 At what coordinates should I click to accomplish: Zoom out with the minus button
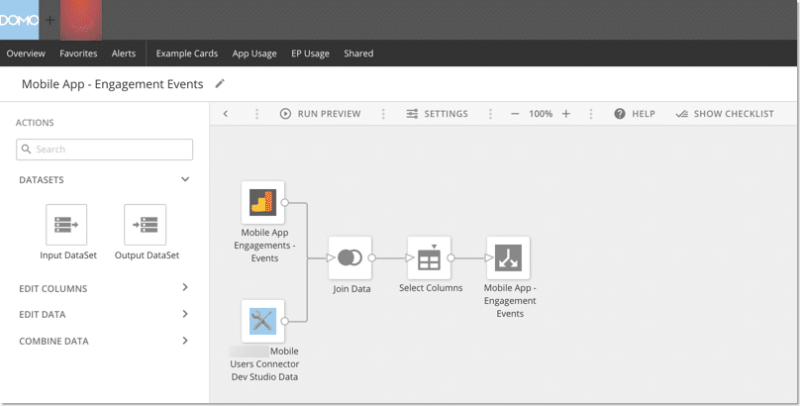(515, 114)
